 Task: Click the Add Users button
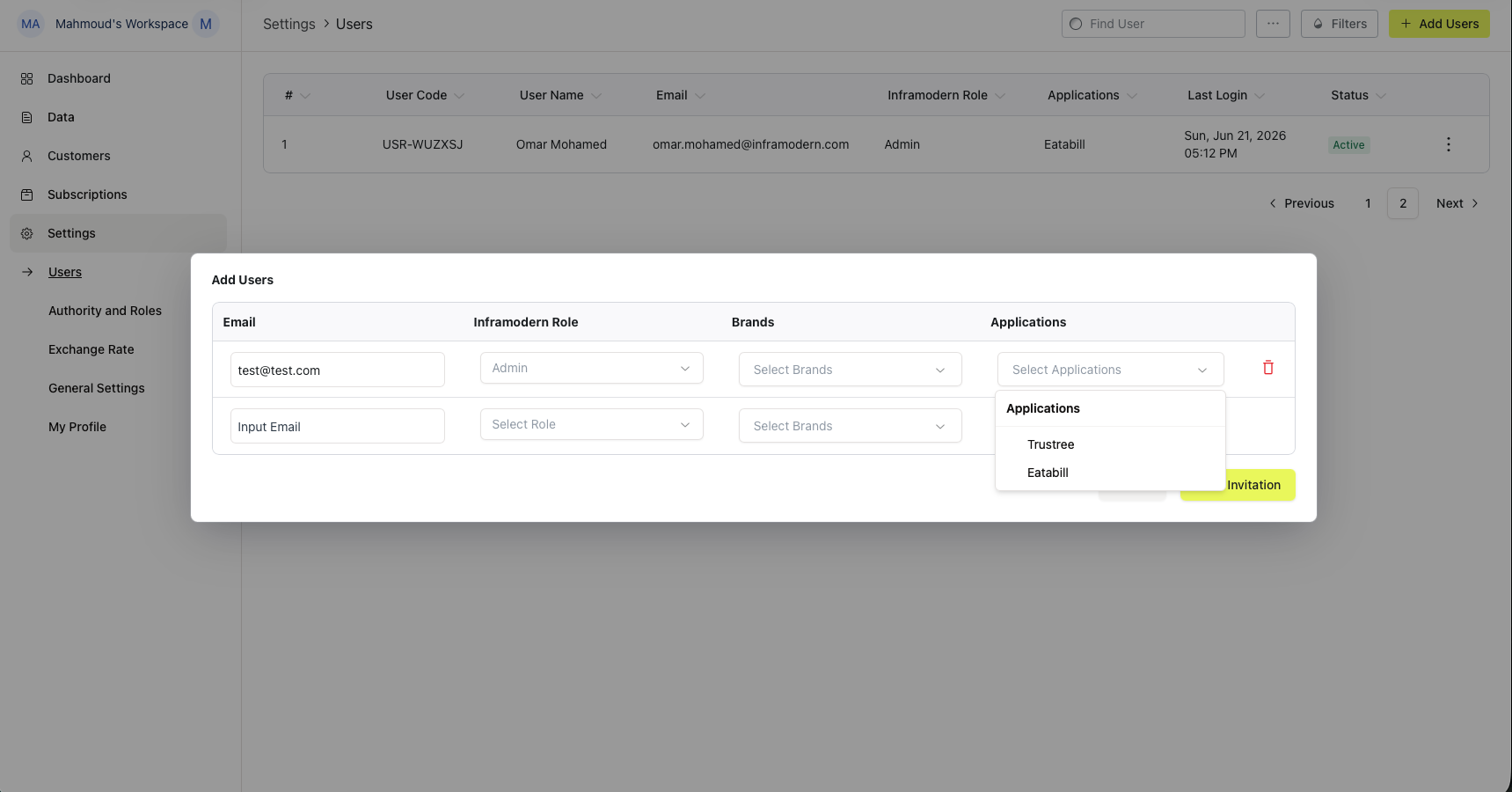[x=1439, y=24]
